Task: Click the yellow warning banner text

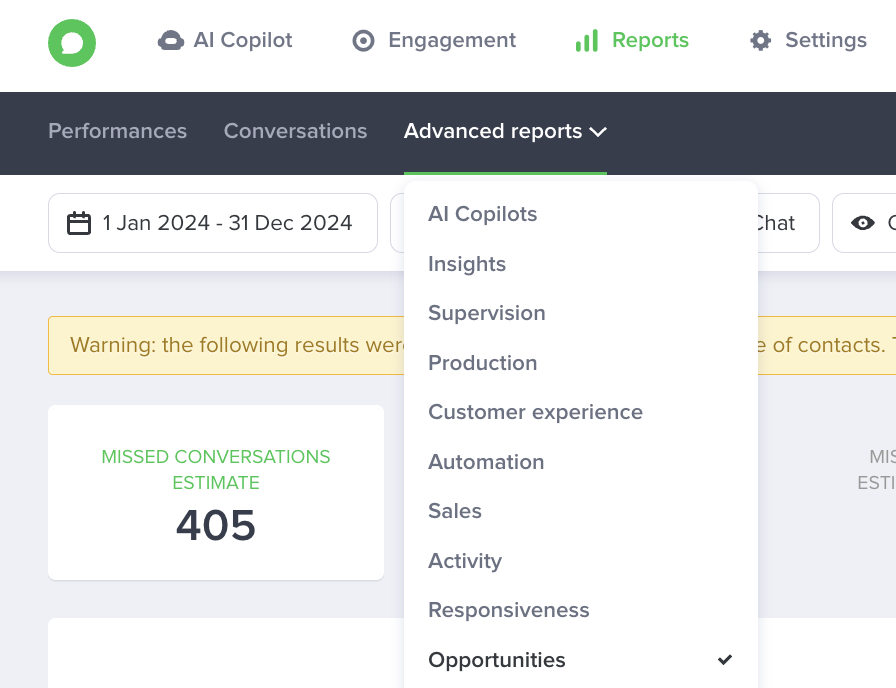Action: tap(237, 345)
